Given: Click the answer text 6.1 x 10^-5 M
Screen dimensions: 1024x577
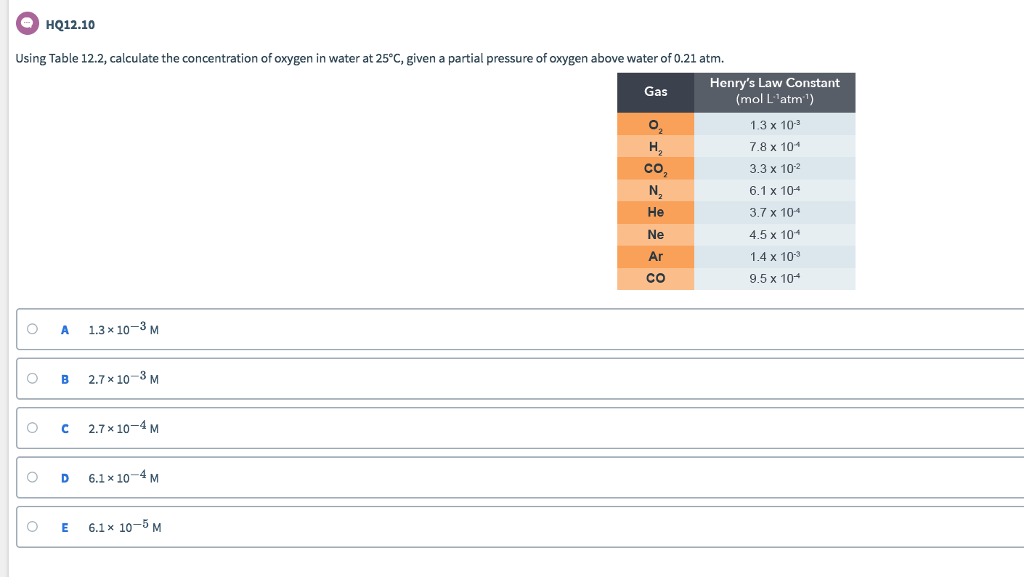Looking at the screenshot, I should click(122, 528).
